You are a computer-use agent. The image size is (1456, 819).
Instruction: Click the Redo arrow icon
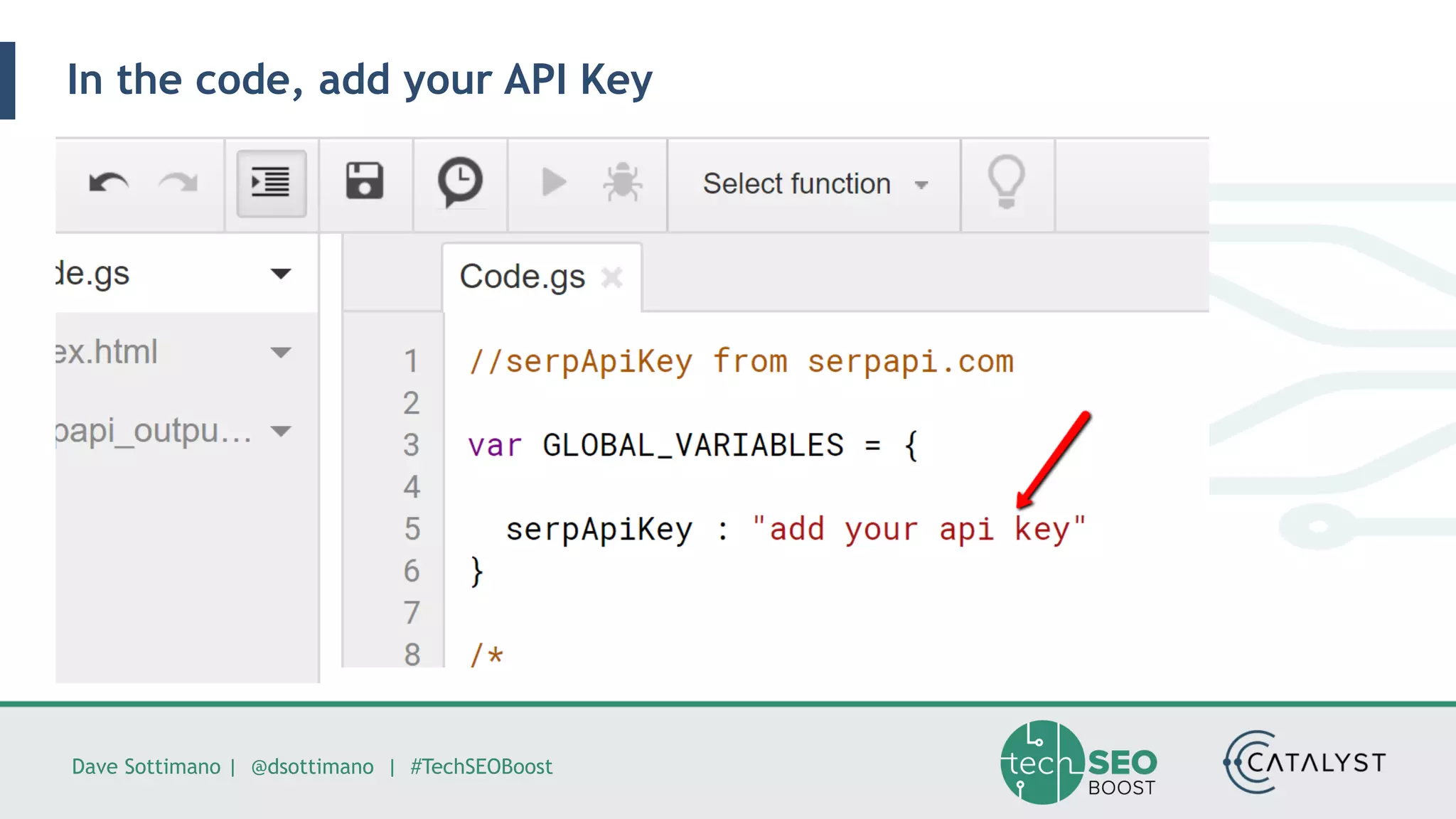click(178, 183)
